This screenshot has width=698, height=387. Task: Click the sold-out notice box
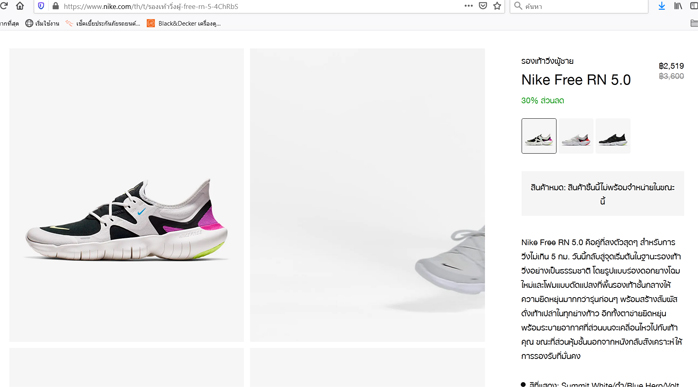[x=603, y=194]
